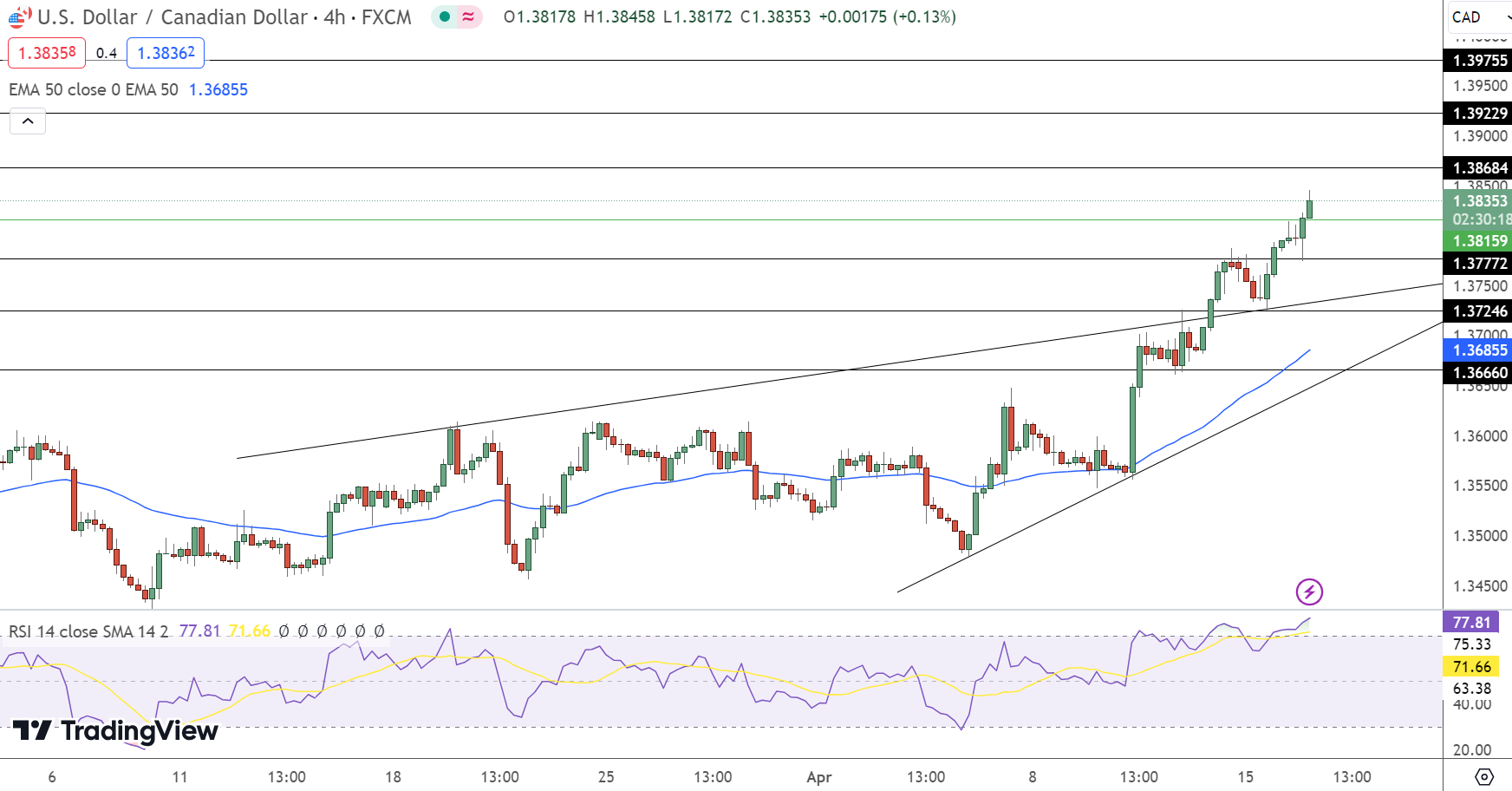Click the USD/CAD flag symbol icon
Image resolution: width=1512 pixels, height=791 pixels.
(19, 16)
